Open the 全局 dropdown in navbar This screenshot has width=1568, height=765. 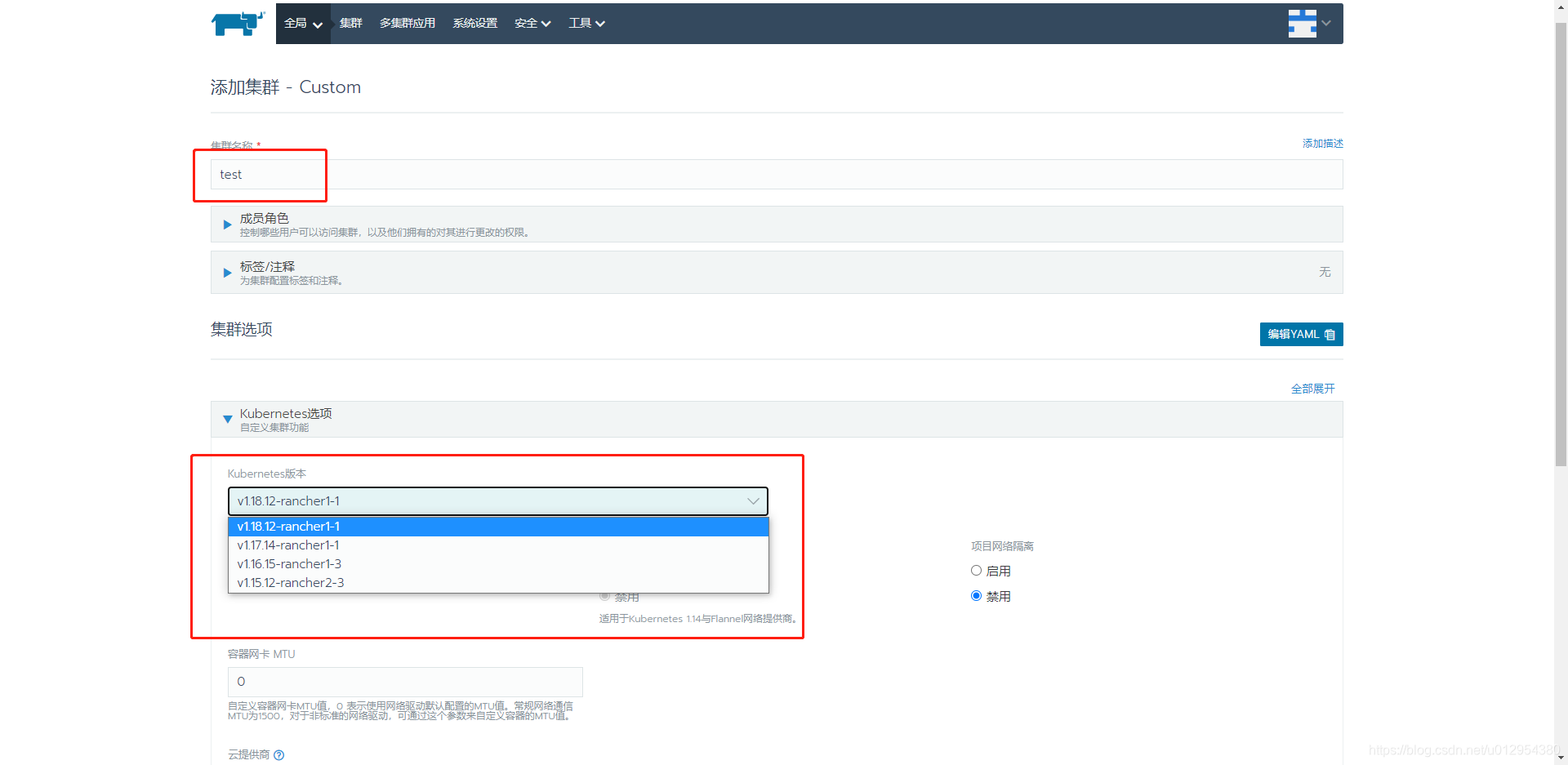coord(303,24)
